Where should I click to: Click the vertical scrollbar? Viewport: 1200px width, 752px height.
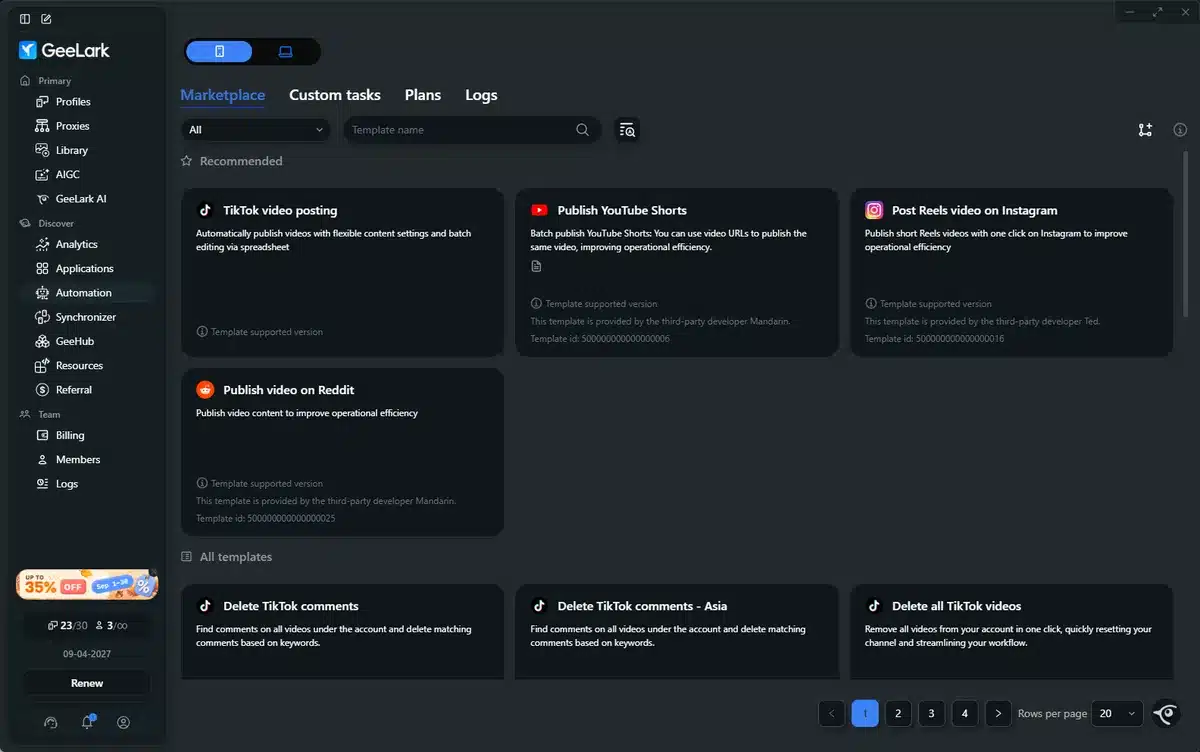tap(1186, 235)
